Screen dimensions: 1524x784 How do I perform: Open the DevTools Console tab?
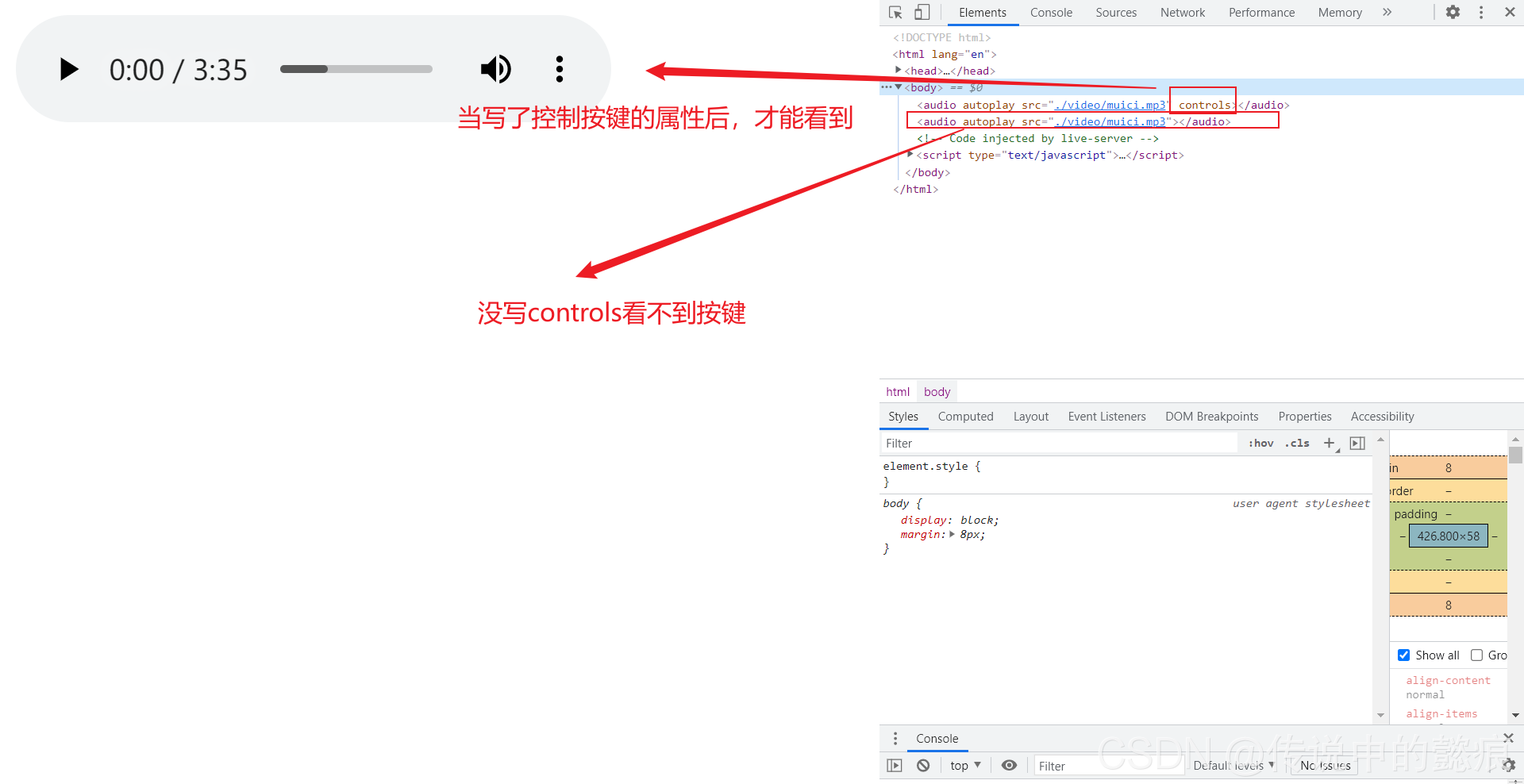tap(1051, 13)
